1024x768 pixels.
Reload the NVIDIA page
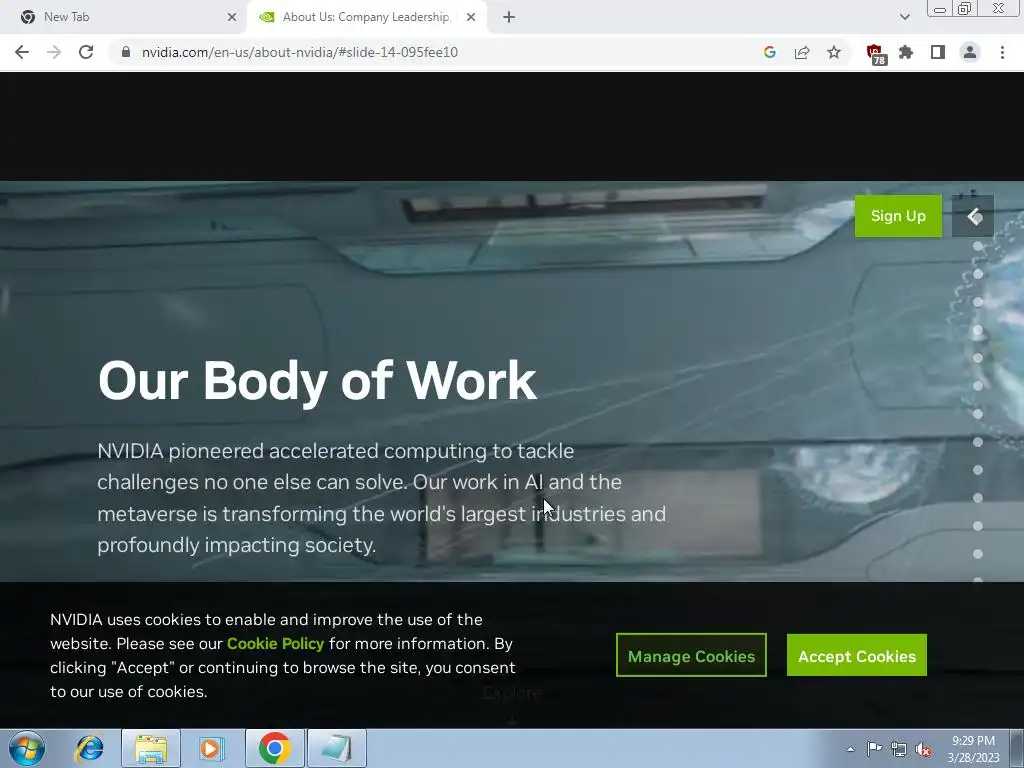(86, 52)
